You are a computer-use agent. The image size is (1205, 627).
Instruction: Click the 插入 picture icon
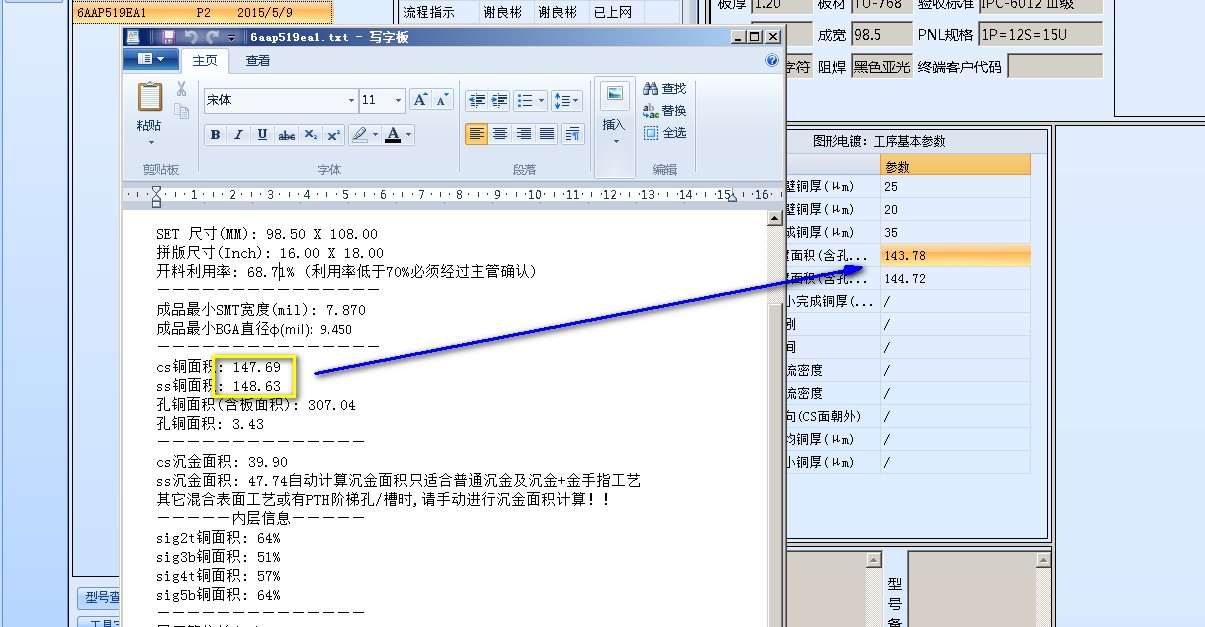point(614,95)
